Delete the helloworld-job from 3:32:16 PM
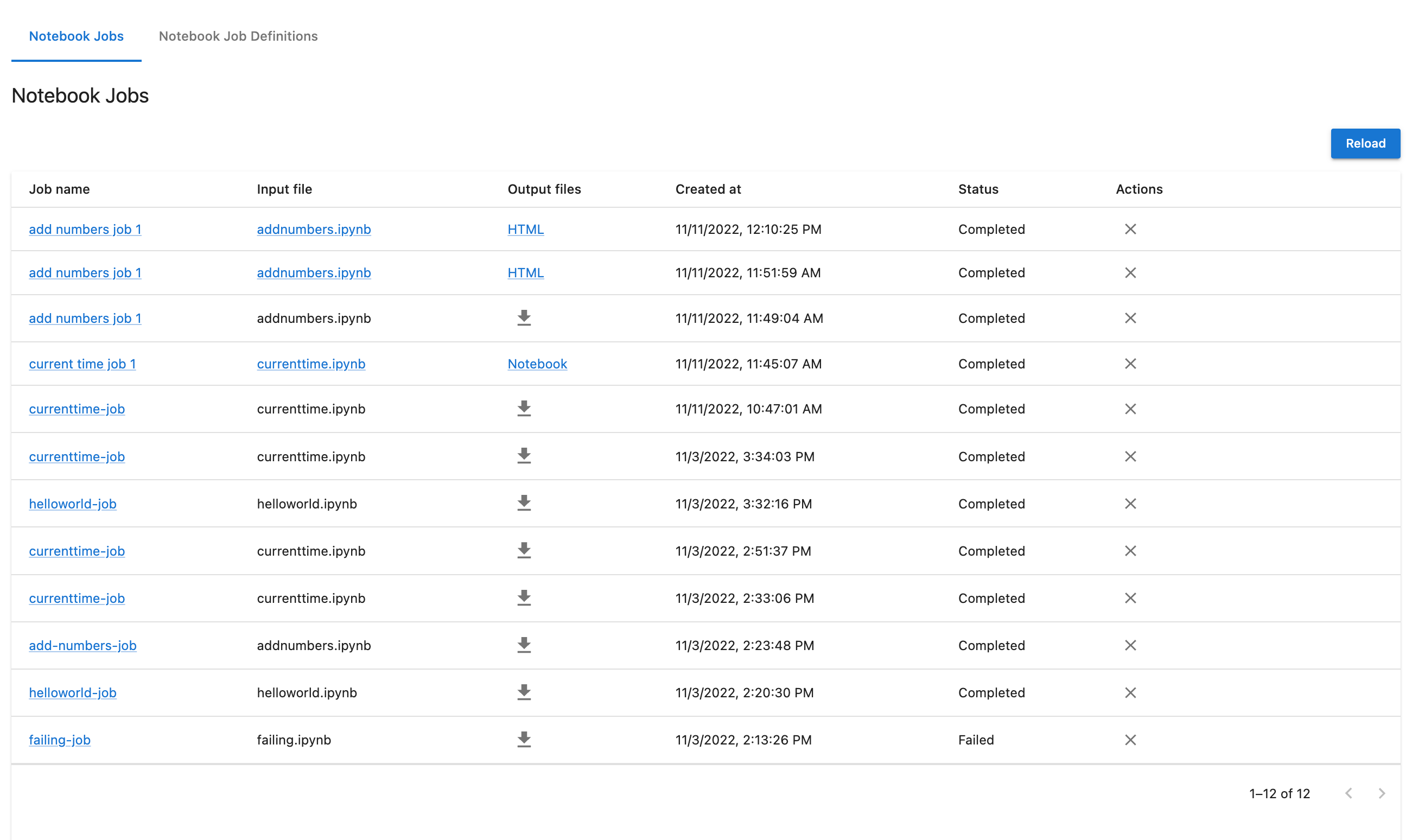Viewport: 1412px width, 840px height. (x=1130, y=504)
